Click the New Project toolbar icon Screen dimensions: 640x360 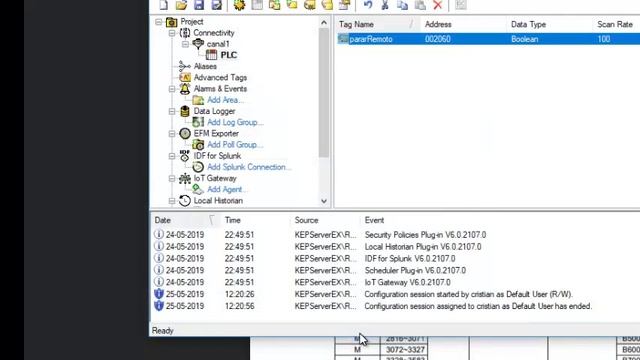pos(164,4)
